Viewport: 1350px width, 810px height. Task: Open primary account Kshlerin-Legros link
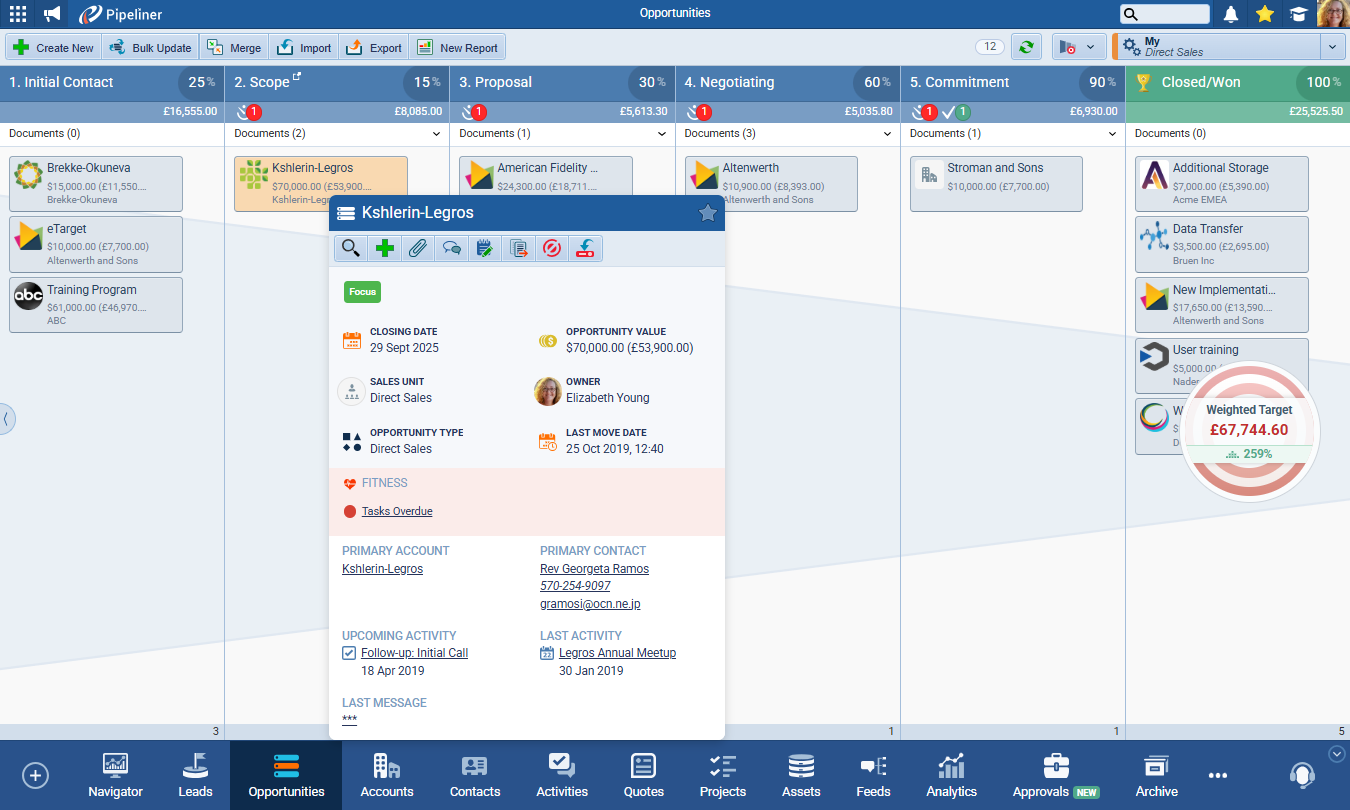382,569
